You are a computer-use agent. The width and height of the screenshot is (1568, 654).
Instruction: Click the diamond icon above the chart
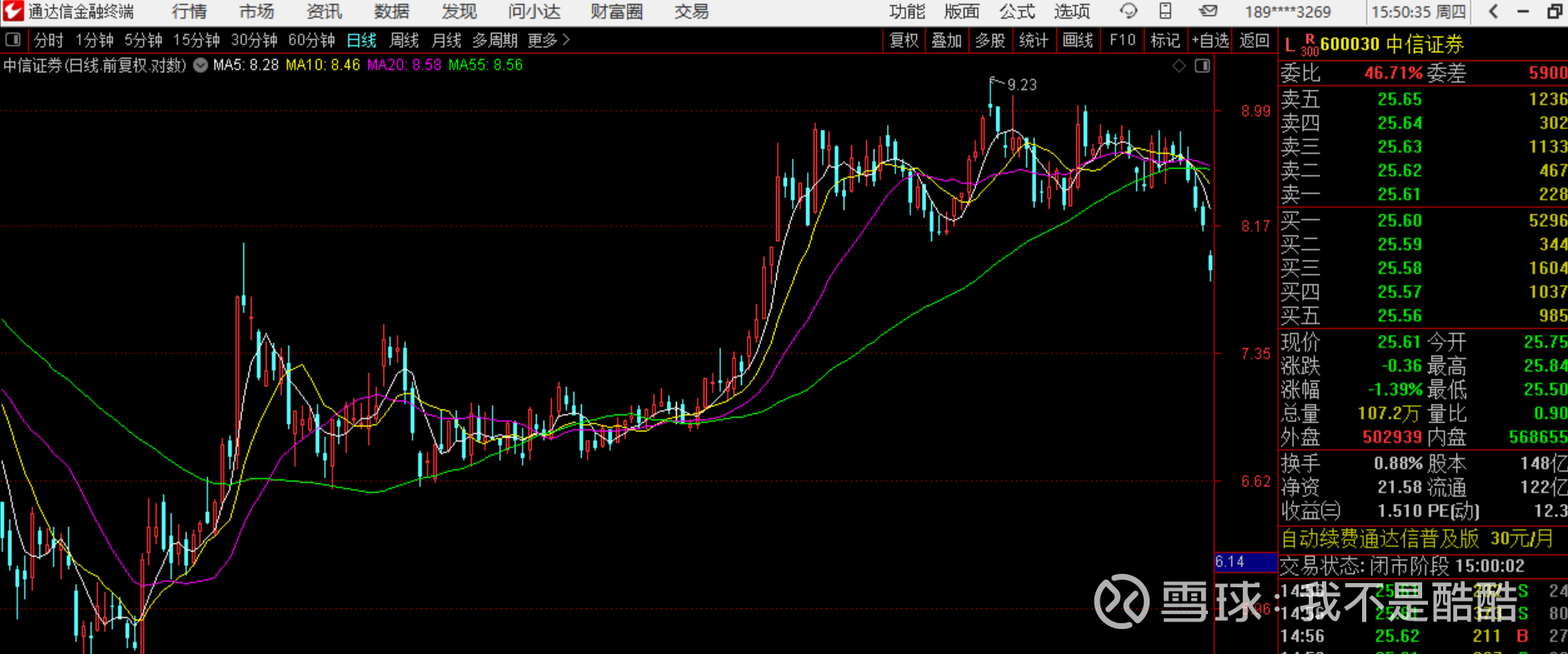(x=1179, y=66)
